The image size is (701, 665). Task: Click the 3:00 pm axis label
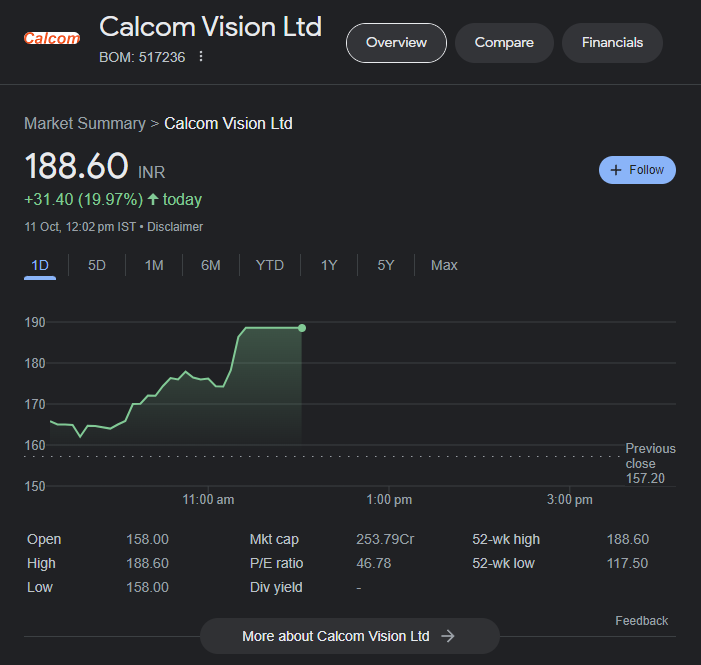570,500
